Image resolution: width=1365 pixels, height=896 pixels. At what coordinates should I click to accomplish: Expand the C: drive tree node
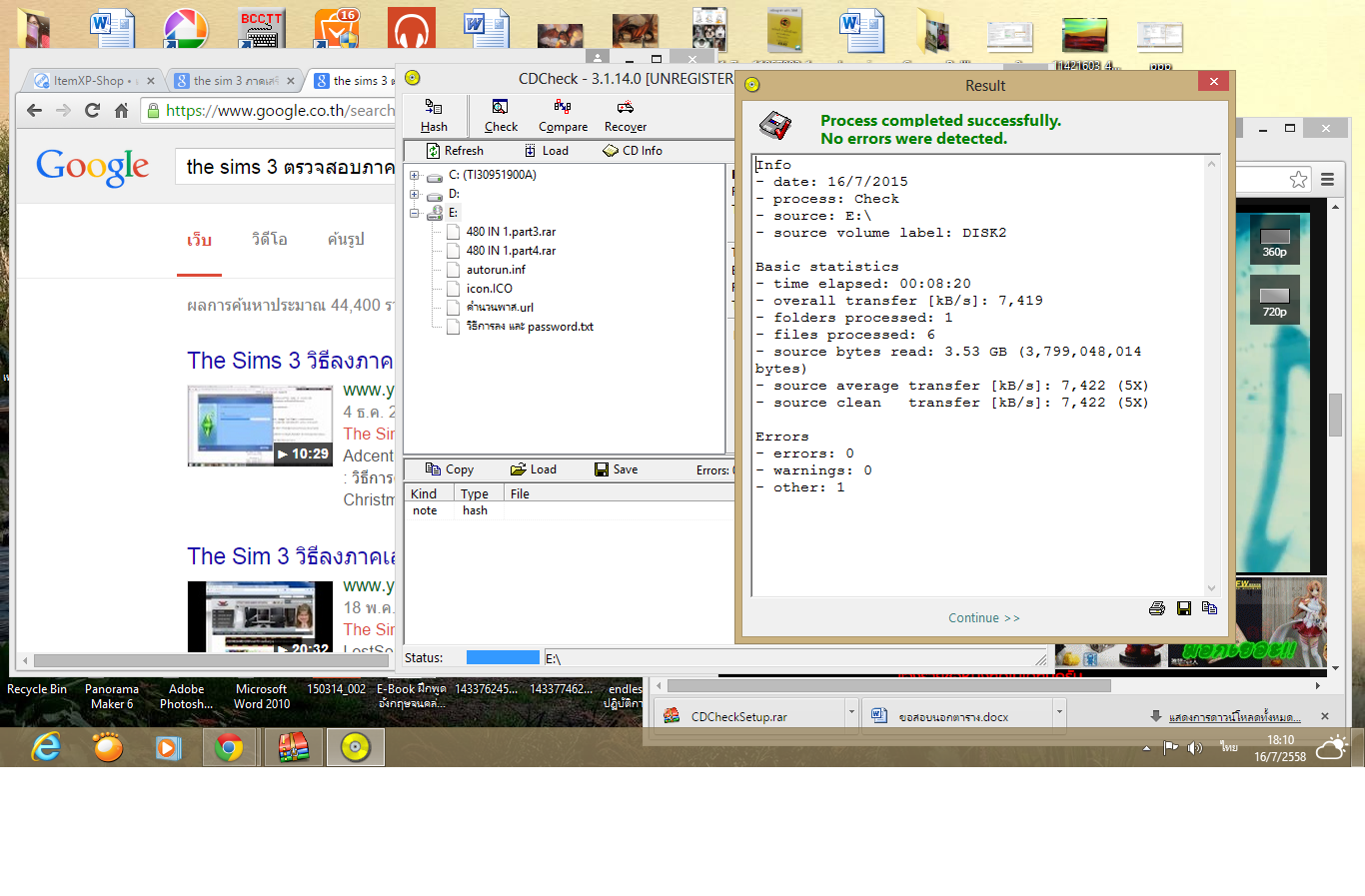[415, 176]
